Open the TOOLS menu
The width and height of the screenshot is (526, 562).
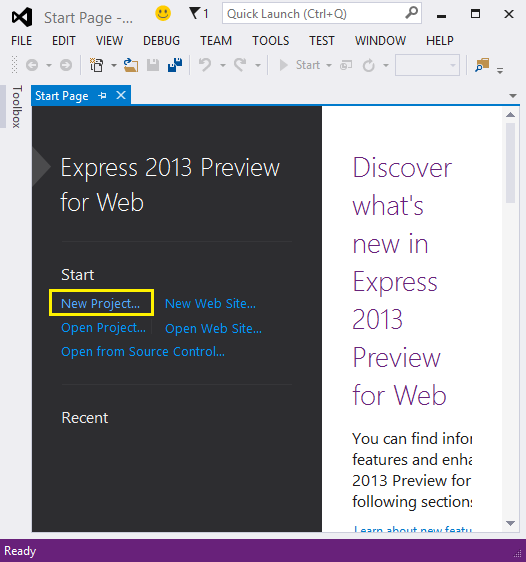pyautogui.click(x=271, y=41)
